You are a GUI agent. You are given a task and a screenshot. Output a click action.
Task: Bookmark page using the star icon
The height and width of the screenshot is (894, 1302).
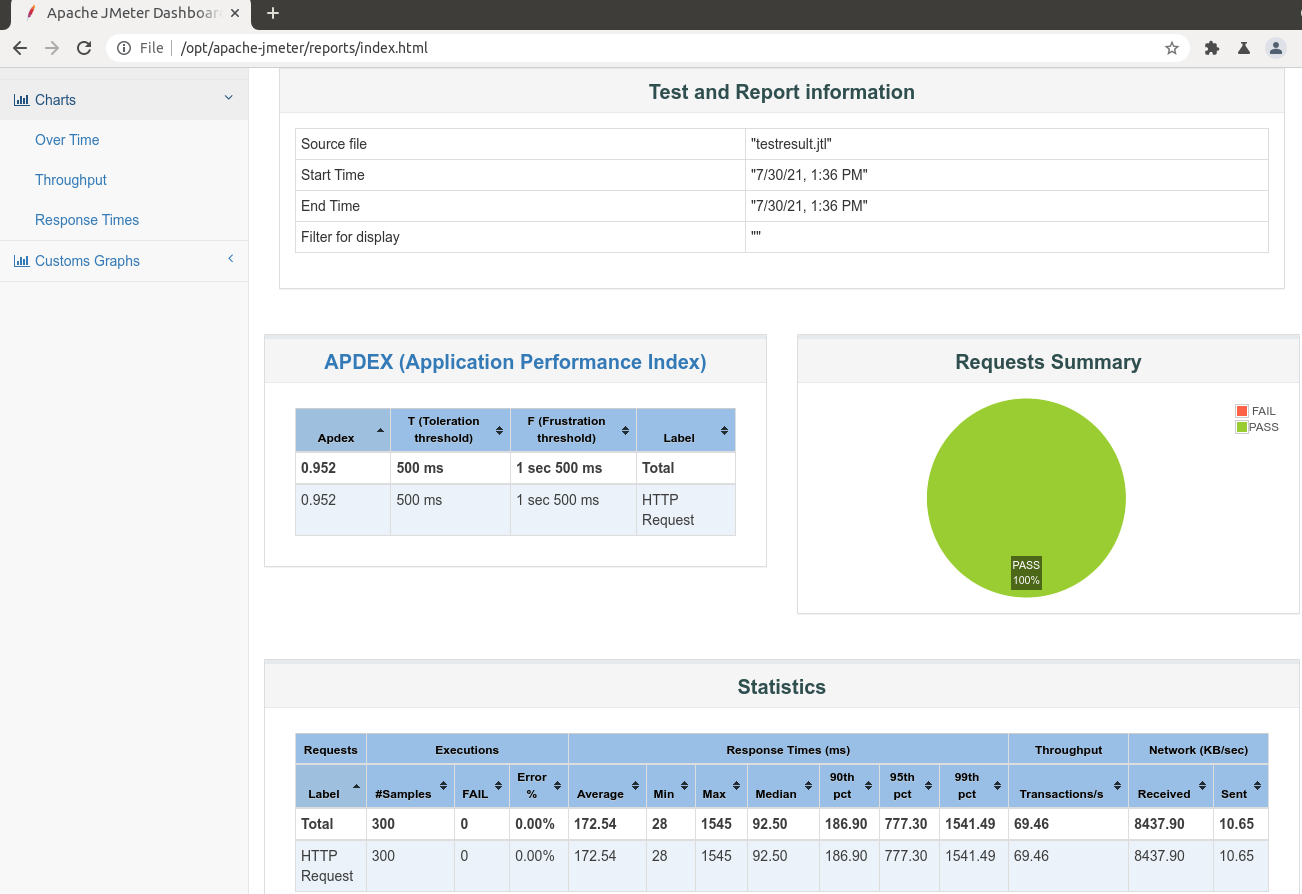(1172, 48)
